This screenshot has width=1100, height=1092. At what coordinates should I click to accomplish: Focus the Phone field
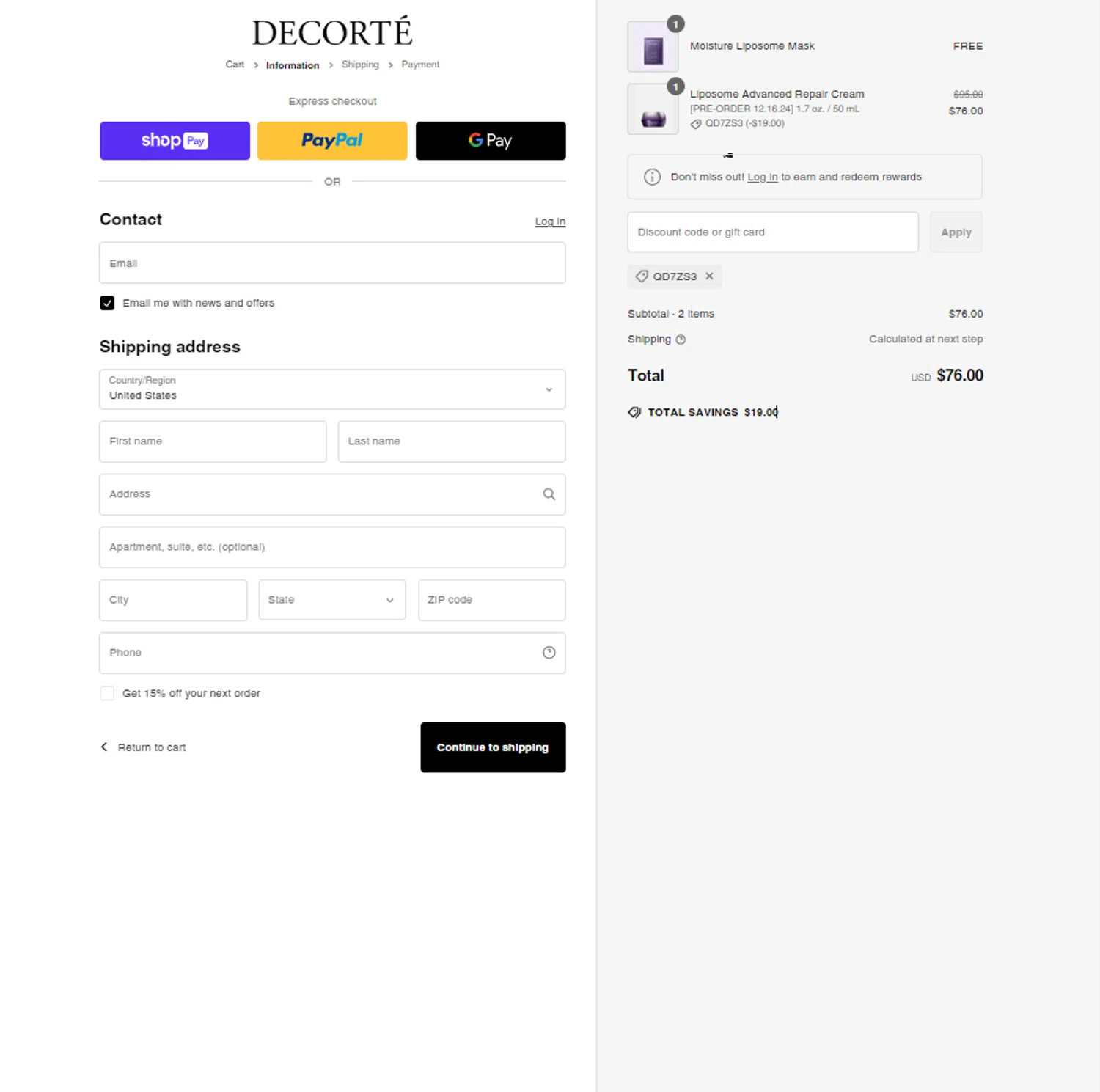click(x=332, y=653)
